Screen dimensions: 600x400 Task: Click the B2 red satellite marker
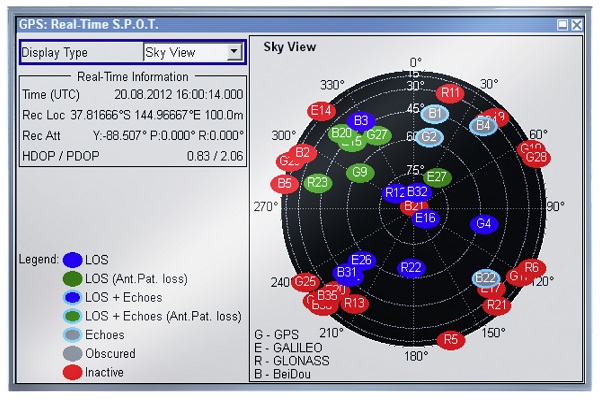(x=303, y=153)
